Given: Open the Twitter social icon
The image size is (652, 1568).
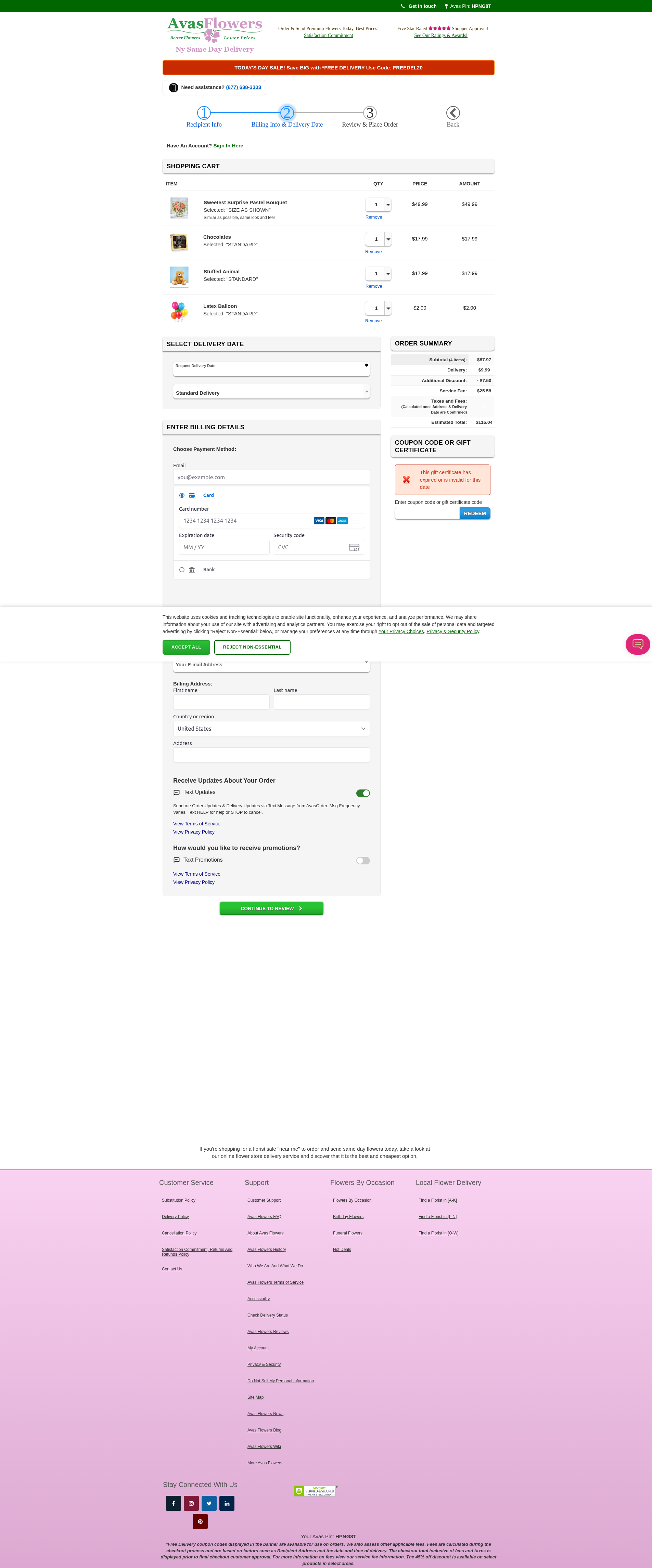Looking at the screenshot, I should tap(209, 1503).
